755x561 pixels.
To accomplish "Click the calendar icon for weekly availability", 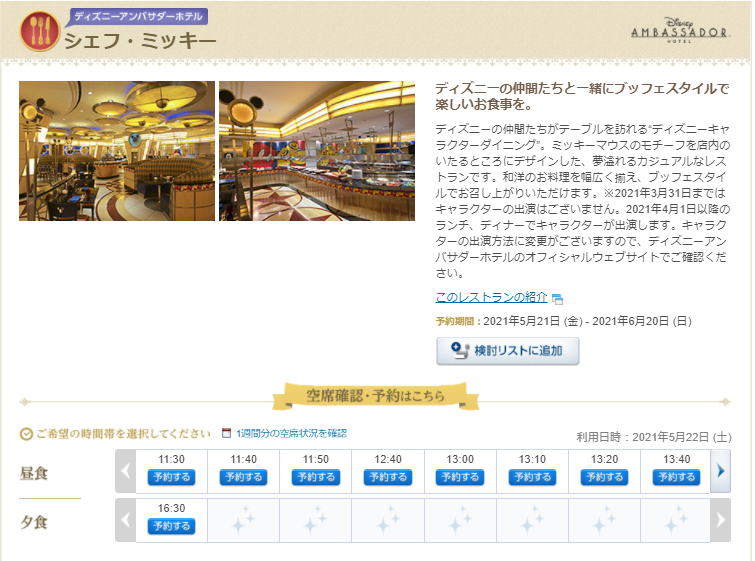I will (x=226, y=433).
